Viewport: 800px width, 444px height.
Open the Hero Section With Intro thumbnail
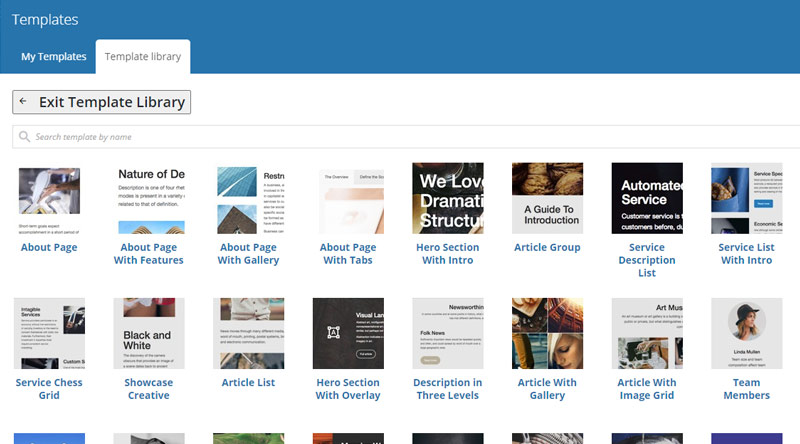[x=448, y=199]
